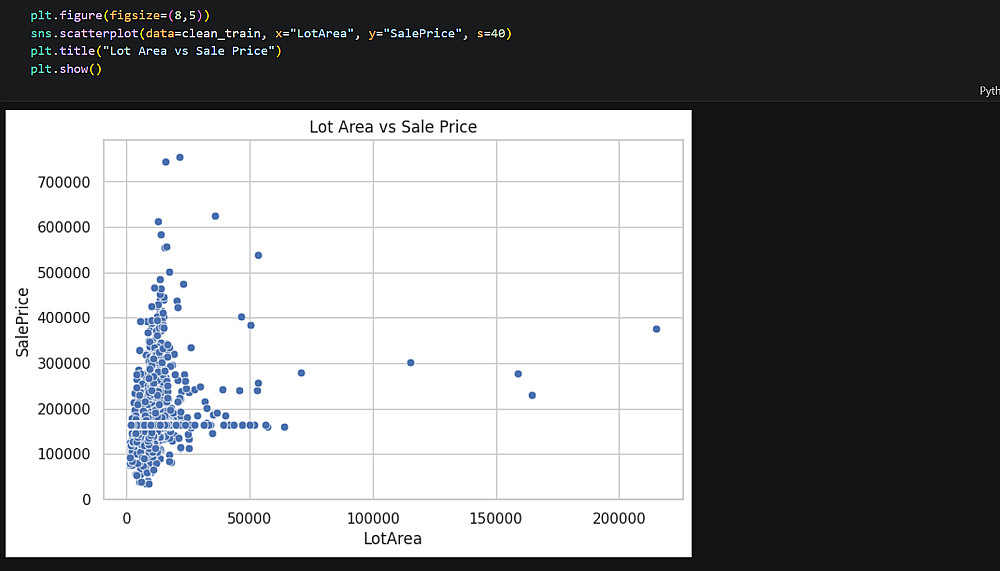
Task: Click the rightmost data point near 200000 LotArea
Action: click(x=656, y=329)
